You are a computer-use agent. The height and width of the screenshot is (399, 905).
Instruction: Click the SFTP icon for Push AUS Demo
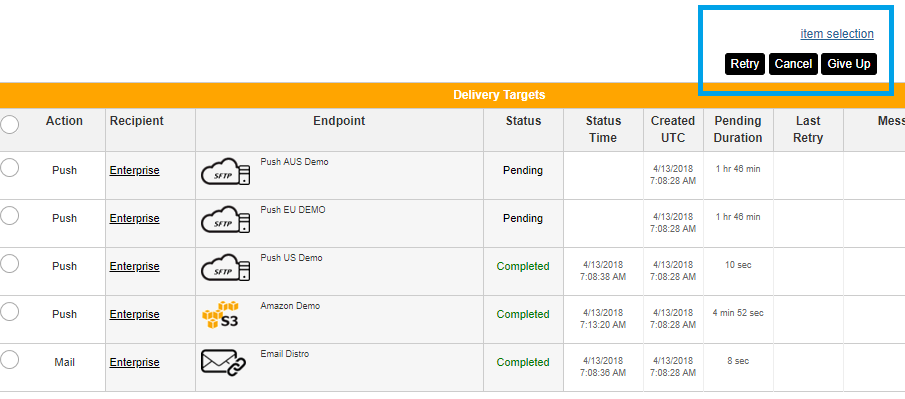(226, 171)
